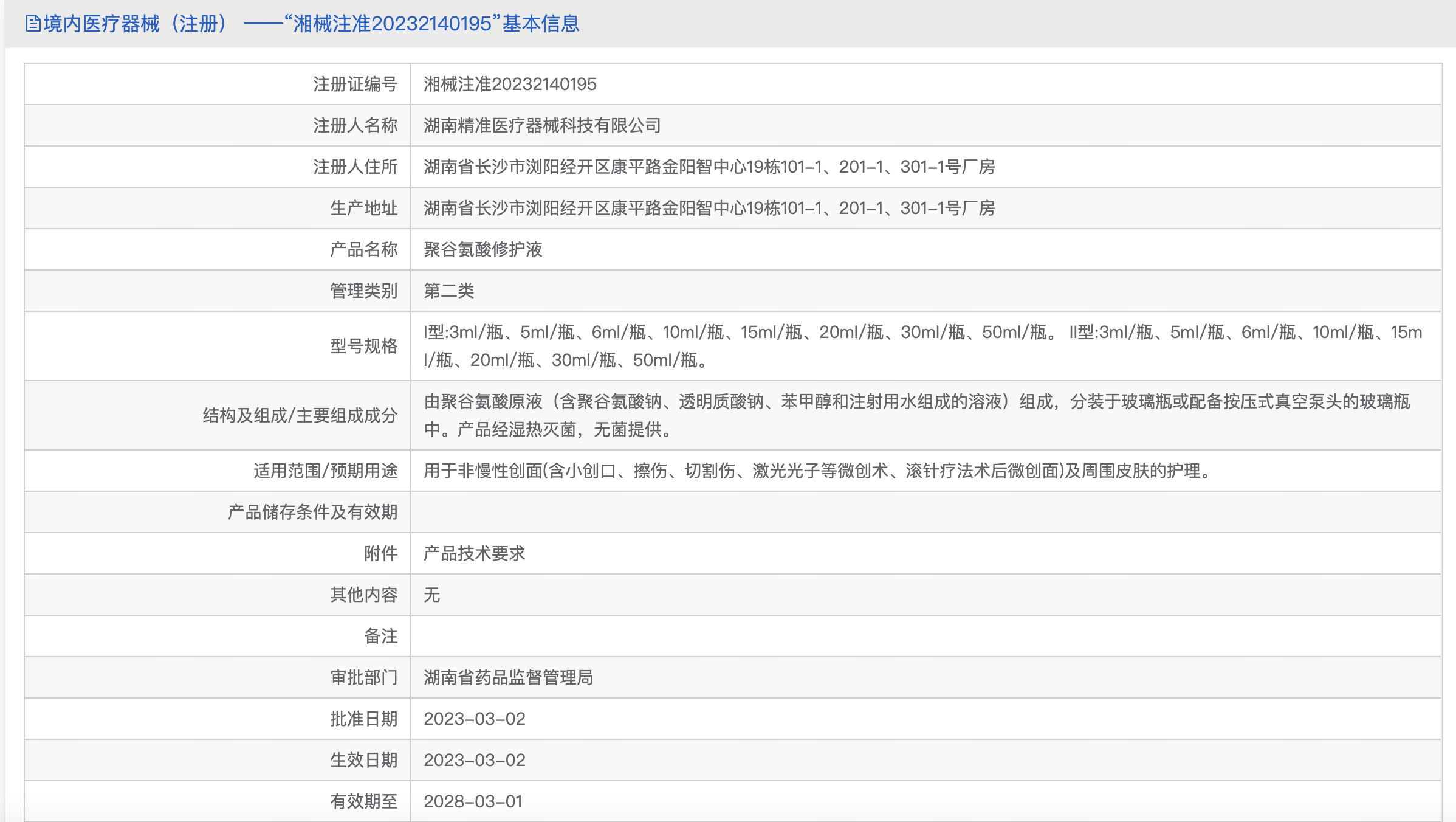Click the 审批部门 label

point(363,677)
